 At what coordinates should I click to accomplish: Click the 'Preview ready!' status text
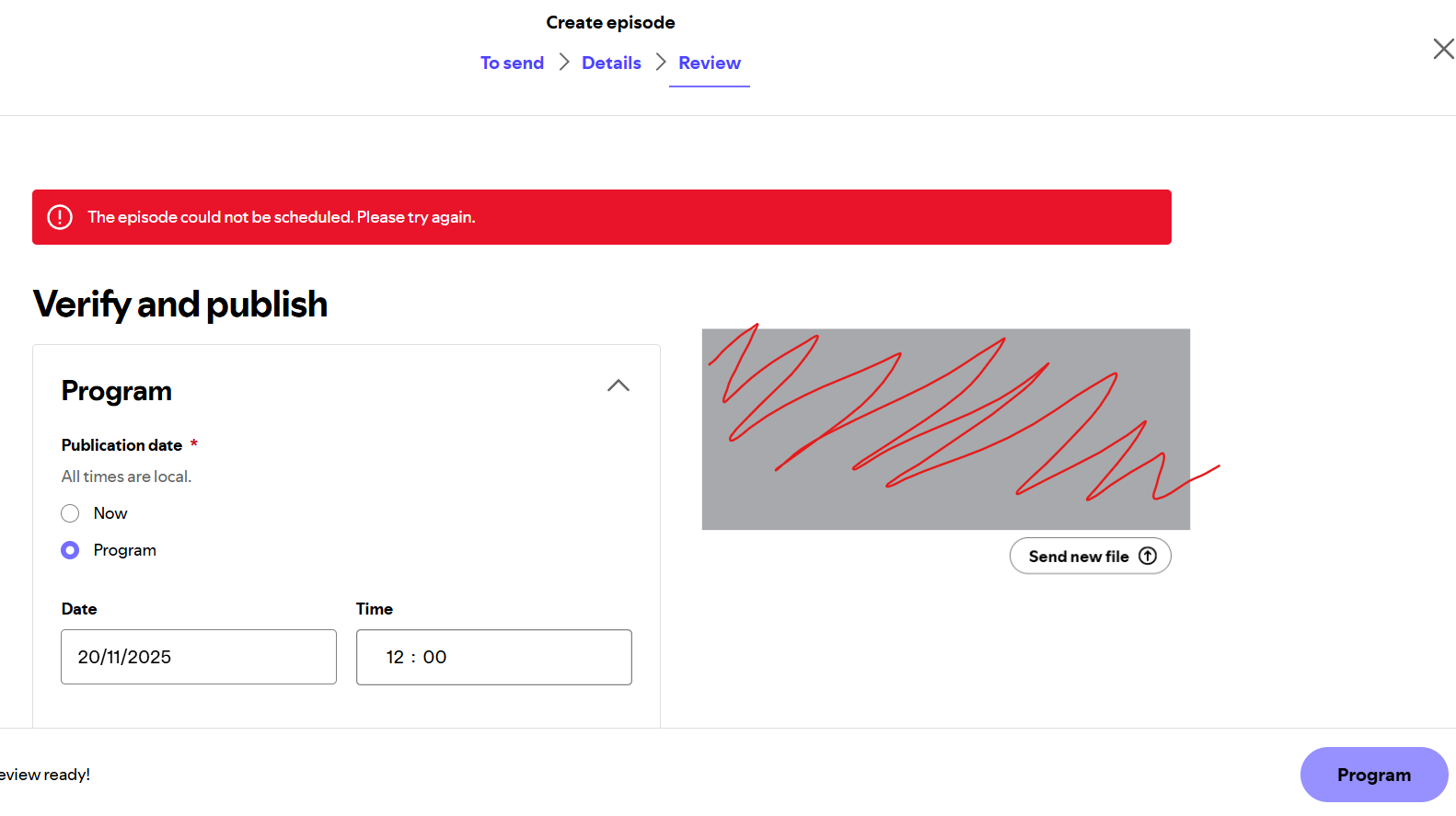pyautogui.click(x=45, y=775)
